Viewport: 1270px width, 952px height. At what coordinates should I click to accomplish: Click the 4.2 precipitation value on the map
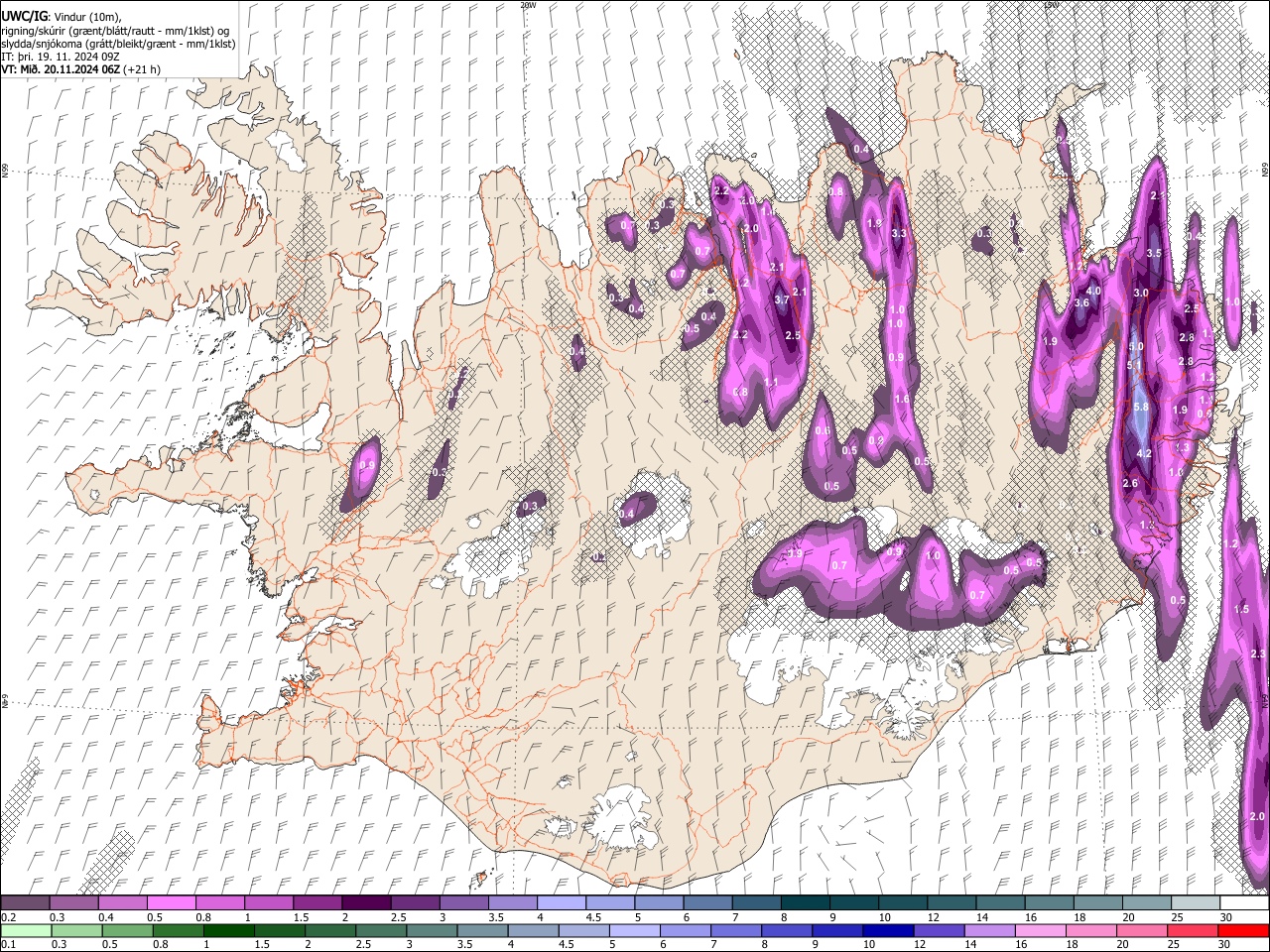pos(1143,453)
